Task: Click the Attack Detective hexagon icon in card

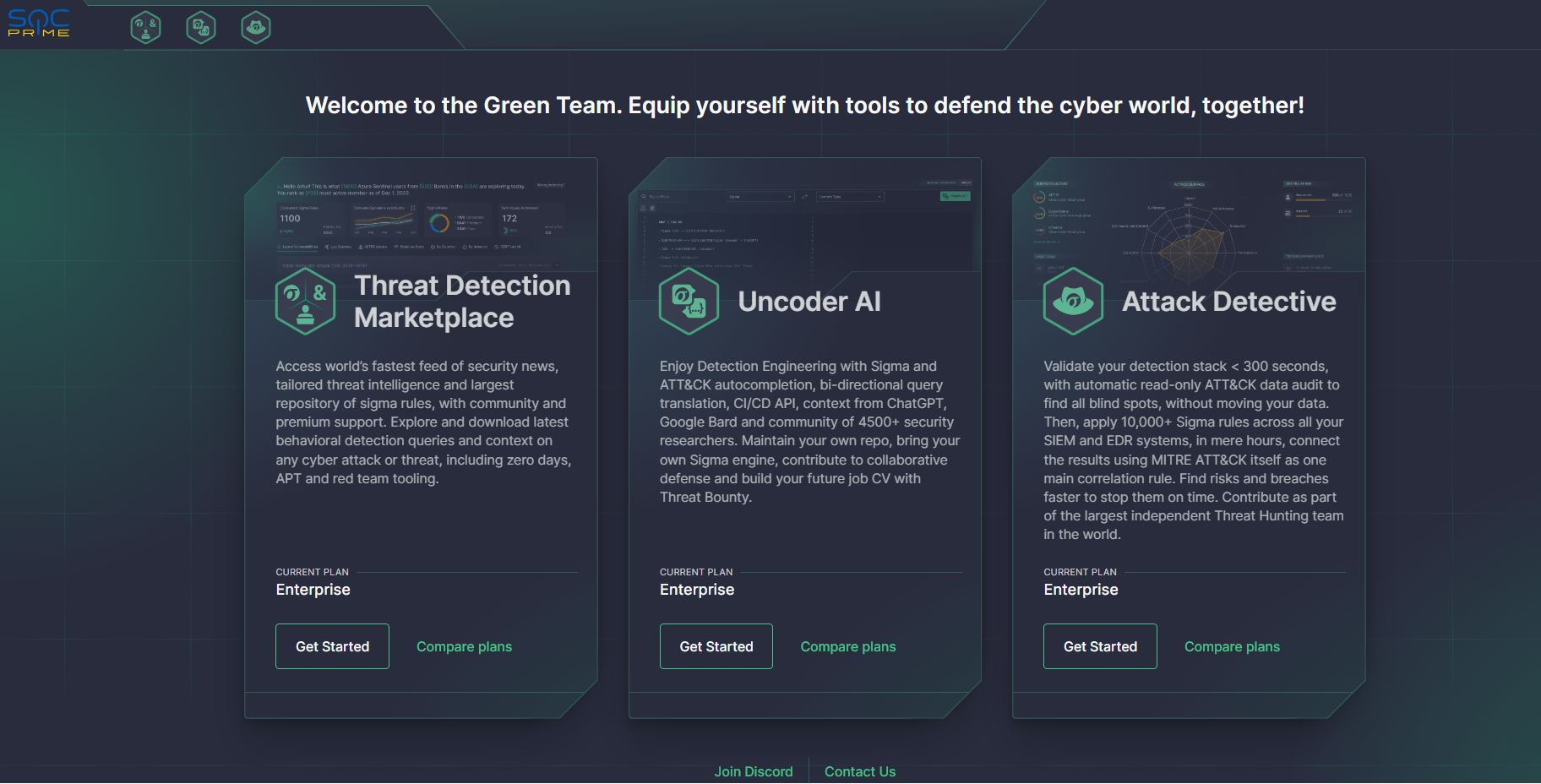Action: [x=1074, y=302]
